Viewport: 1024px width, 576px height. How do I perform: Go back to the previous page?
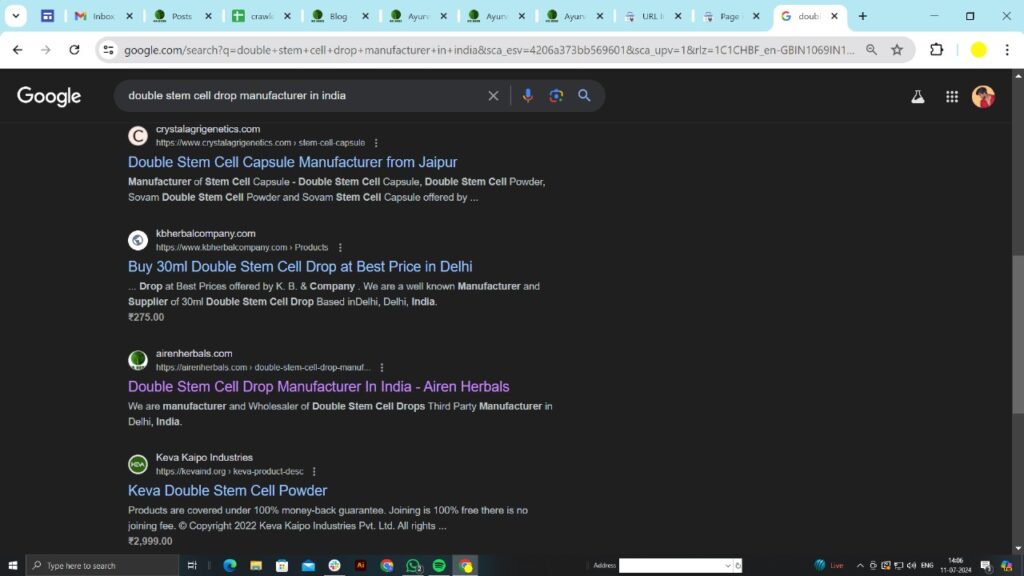coord(18,50)
